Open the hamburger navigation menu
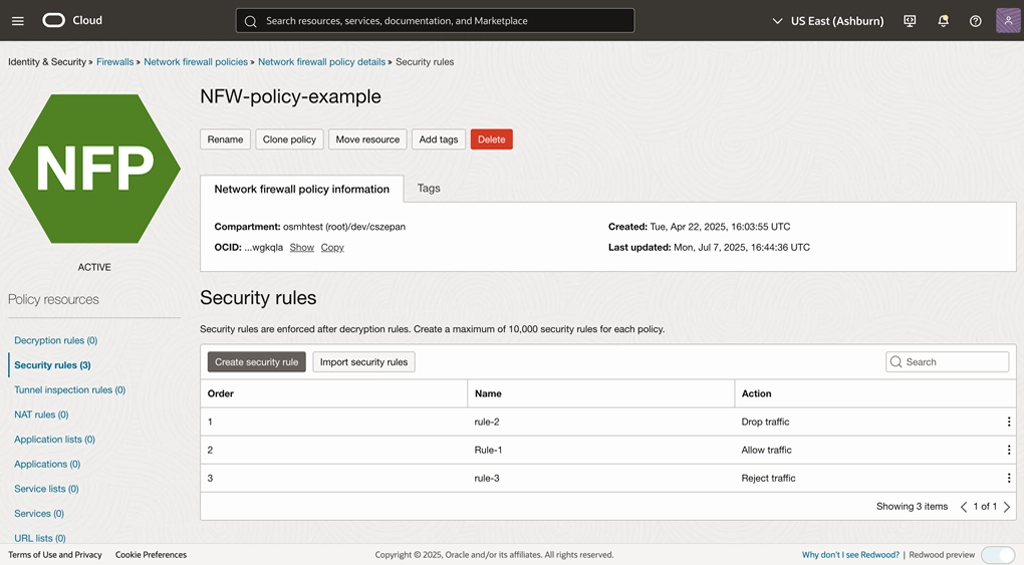Viewport: 1024px width, 565px height. coord(18,21)
